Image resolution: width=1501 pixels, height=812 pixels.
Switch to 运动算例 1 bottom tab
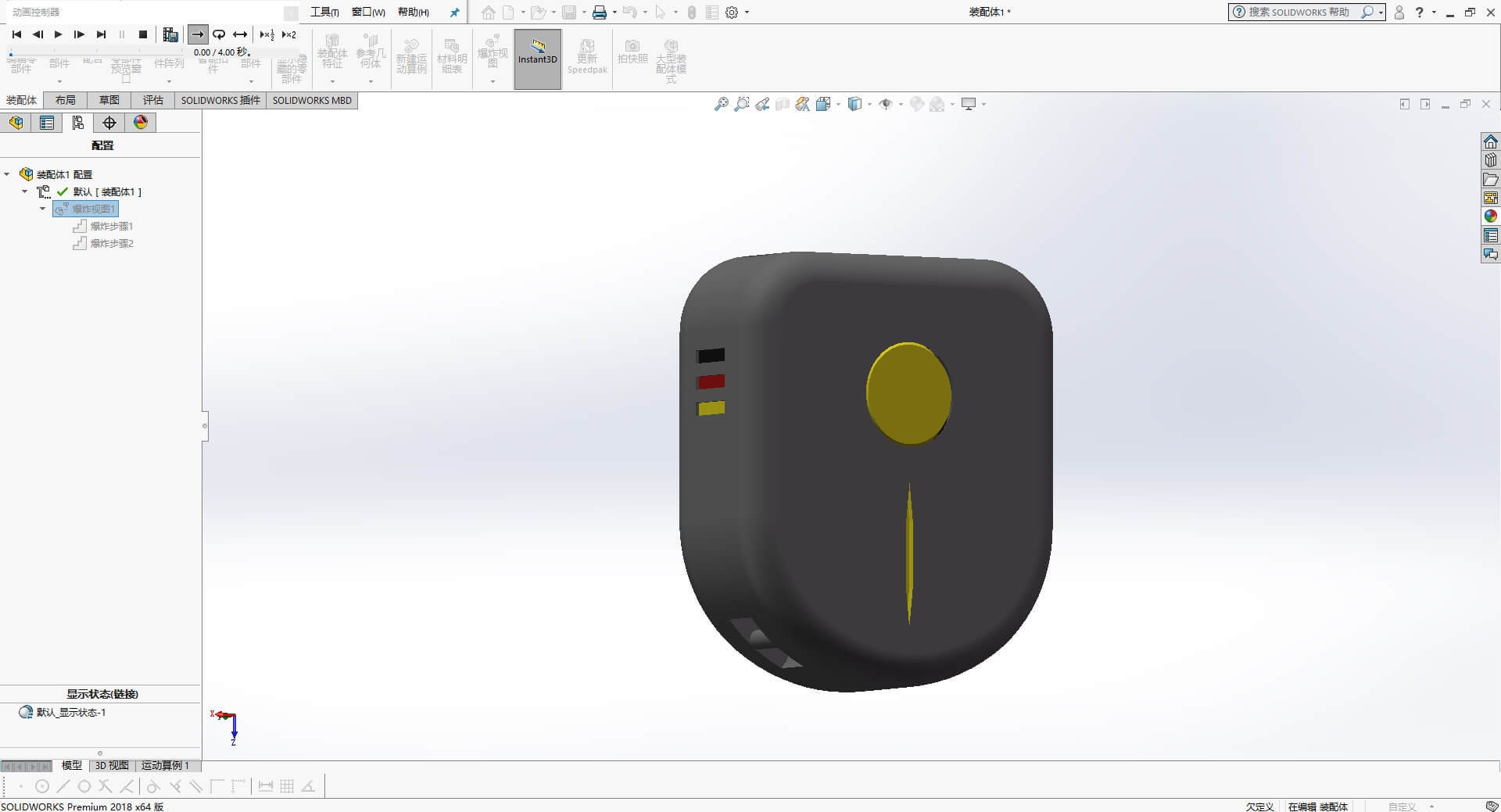click(x=165, y=765)
